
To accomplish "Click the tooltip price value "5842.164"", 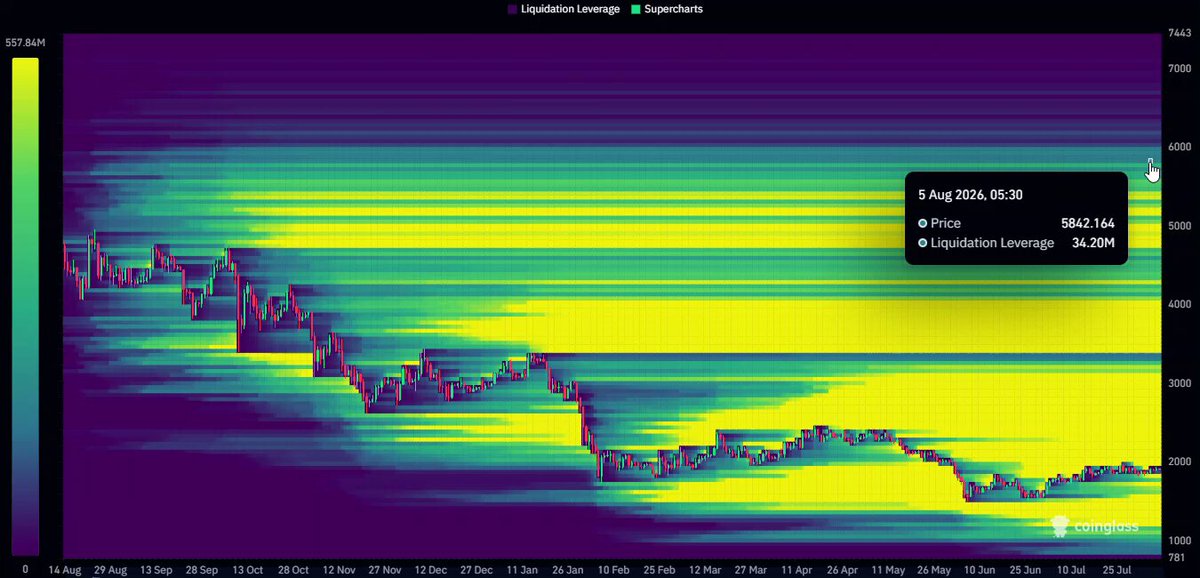I will coord(1088,223).
